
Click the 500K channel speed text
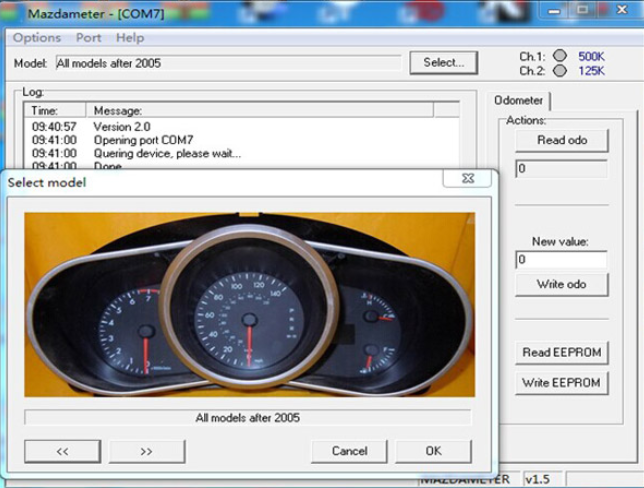(x=591, y=56)
